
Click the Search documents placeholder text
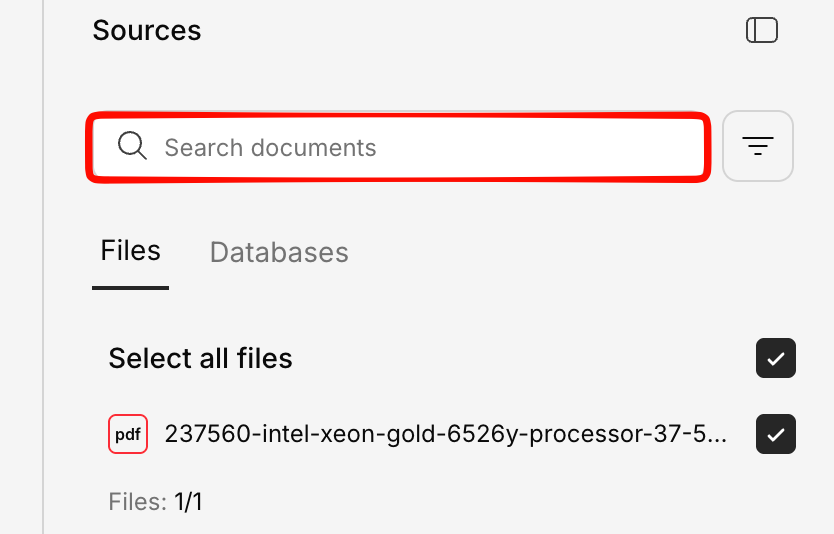click(270, 148)
